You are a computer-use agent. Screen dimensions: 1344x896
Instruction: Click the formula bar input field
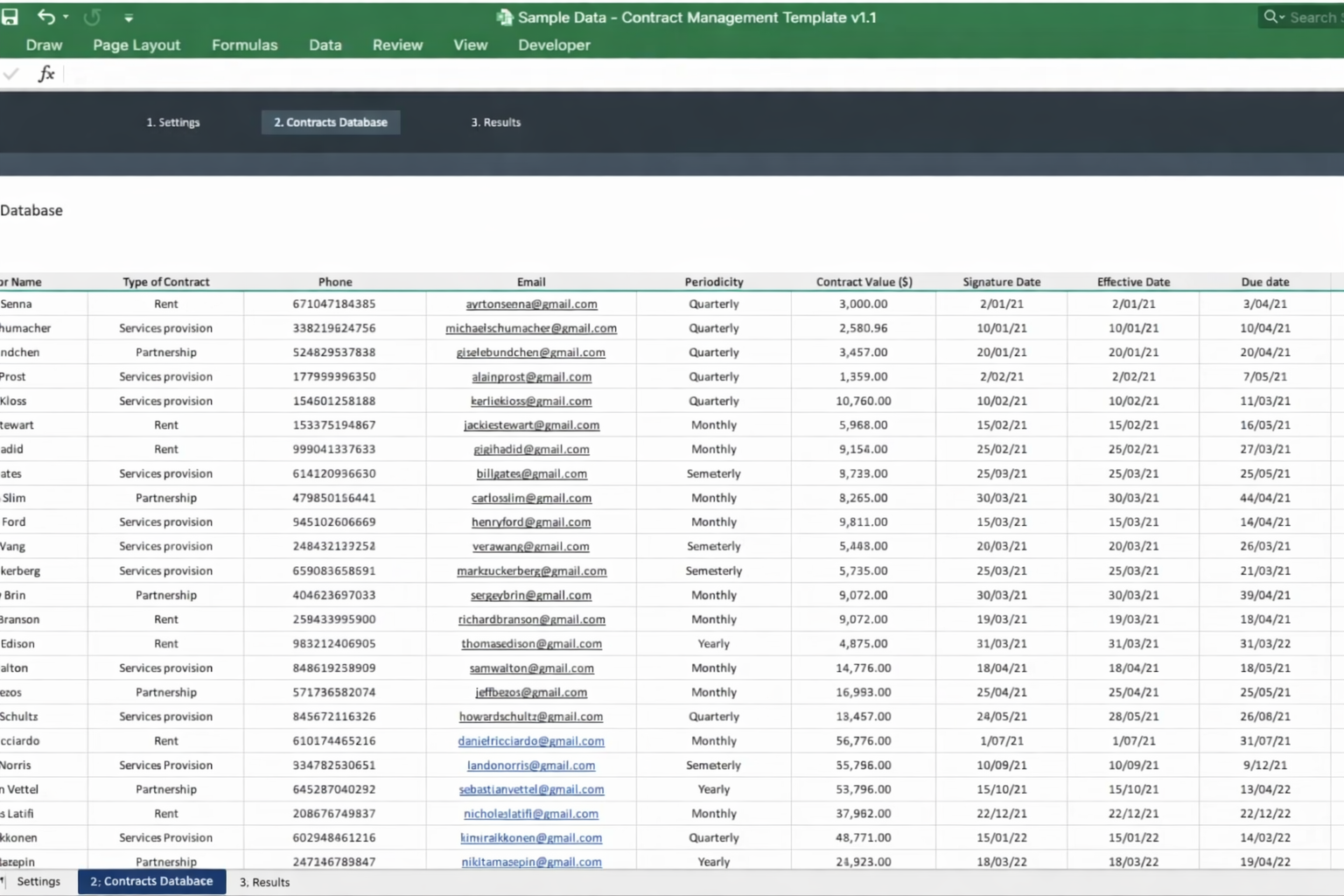point(704,74)
